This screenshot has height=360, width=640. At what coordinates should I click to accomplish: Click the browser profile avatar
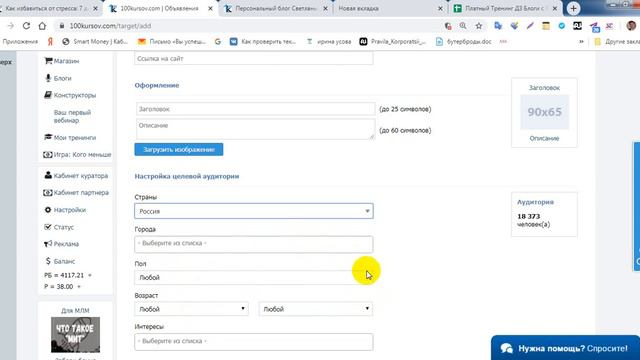point(631,26)
